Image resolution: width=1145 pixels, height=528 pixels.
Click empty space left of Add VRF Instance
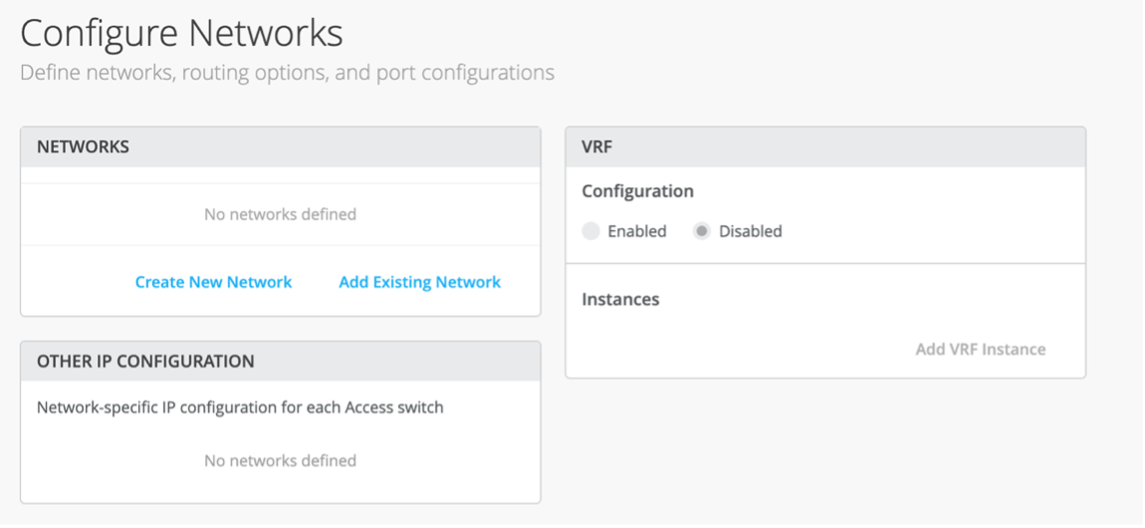(x=740, y=349)
